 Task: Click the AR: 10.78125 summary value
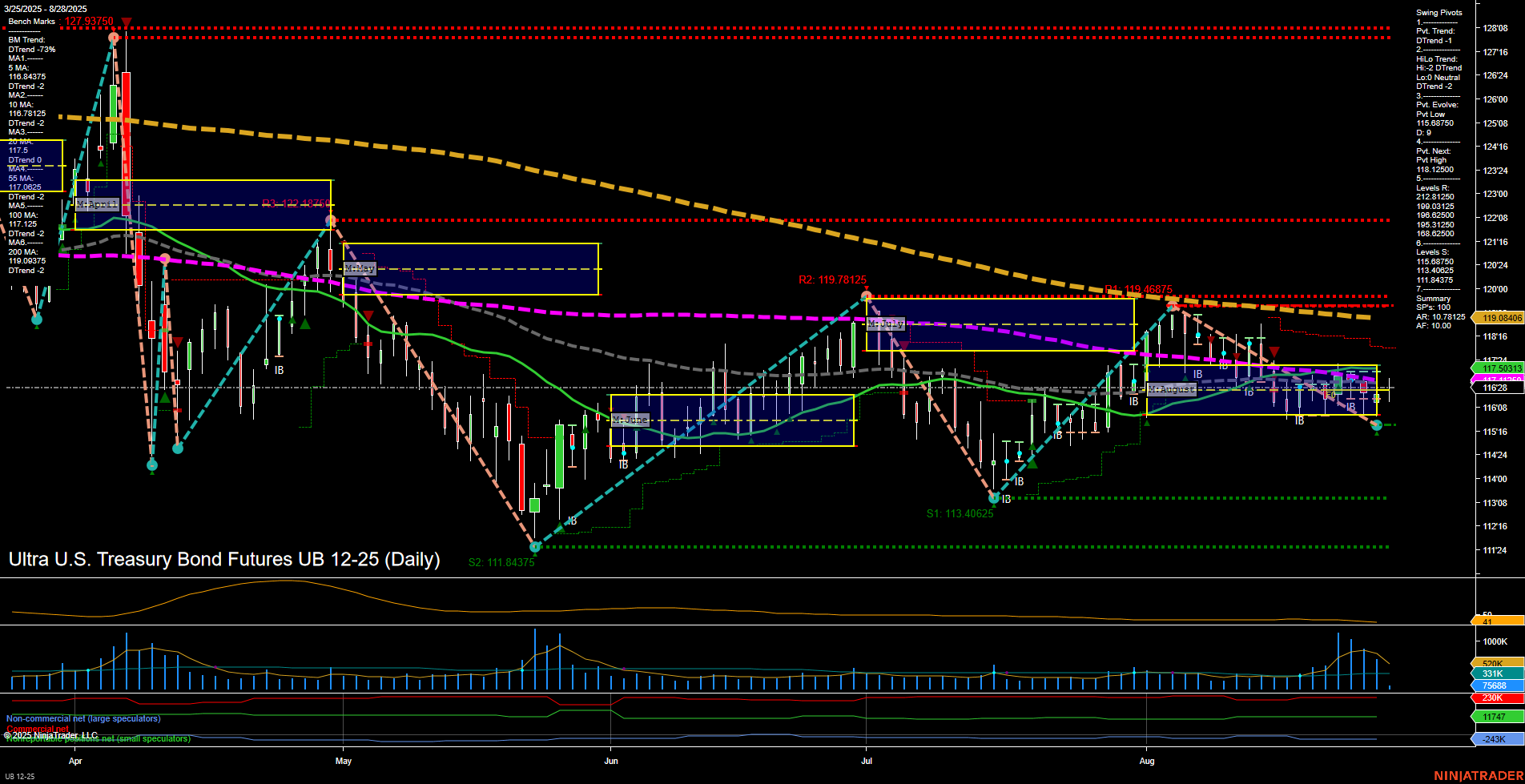[x=1441, y=317]
